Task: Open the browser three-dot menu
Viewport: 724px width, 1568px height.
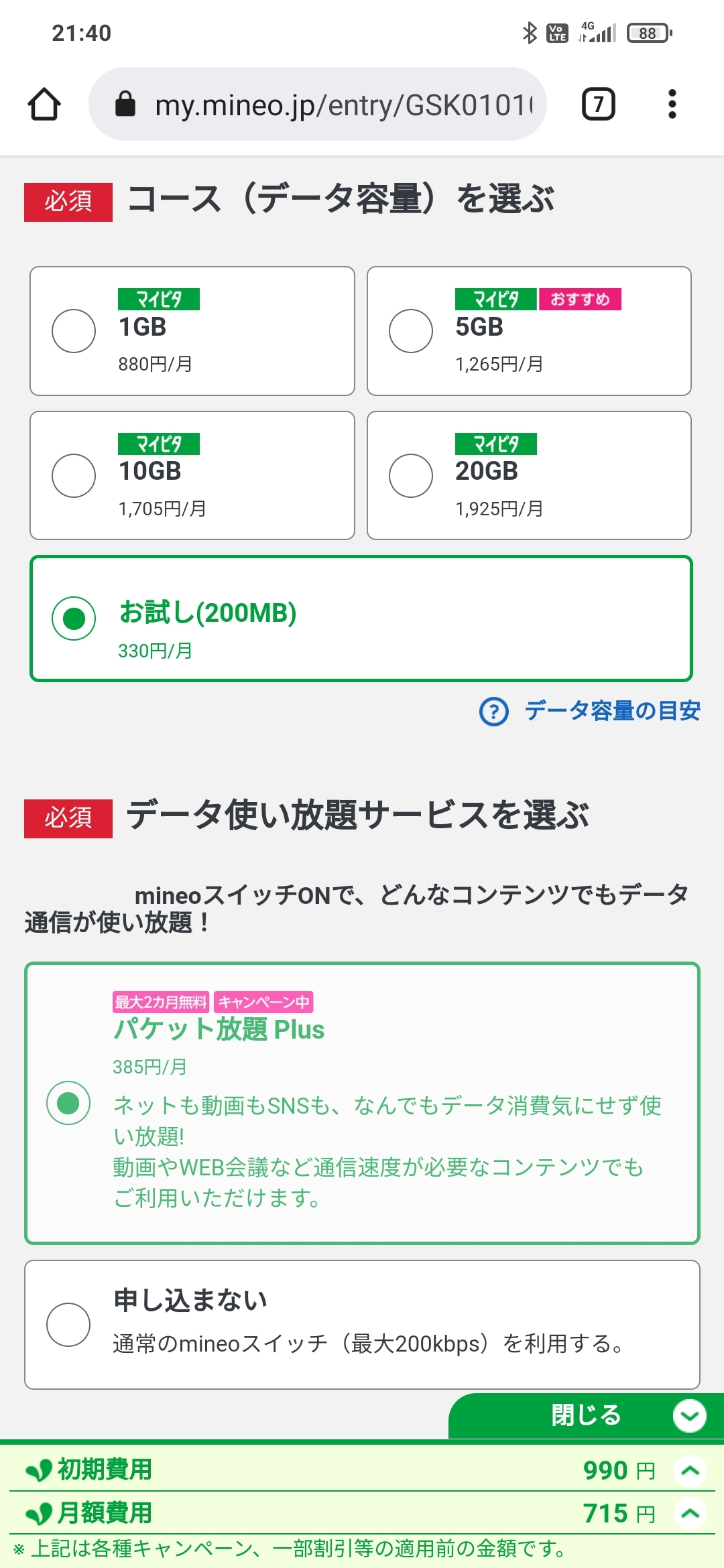Action: point(672,105)
